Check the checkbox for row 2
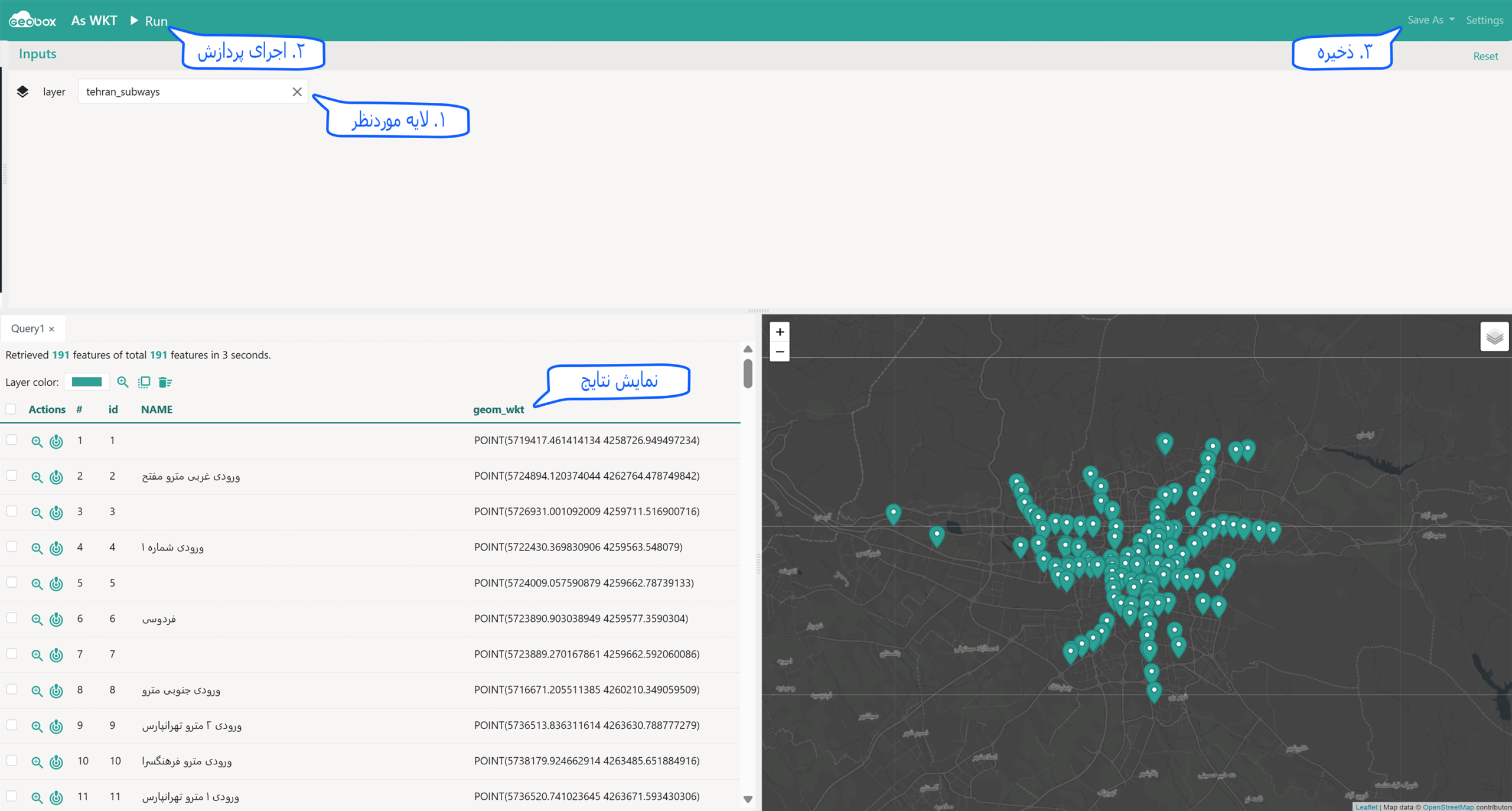Image resolution: width=1512 pixels, height=811 pixels. [12, 475]
